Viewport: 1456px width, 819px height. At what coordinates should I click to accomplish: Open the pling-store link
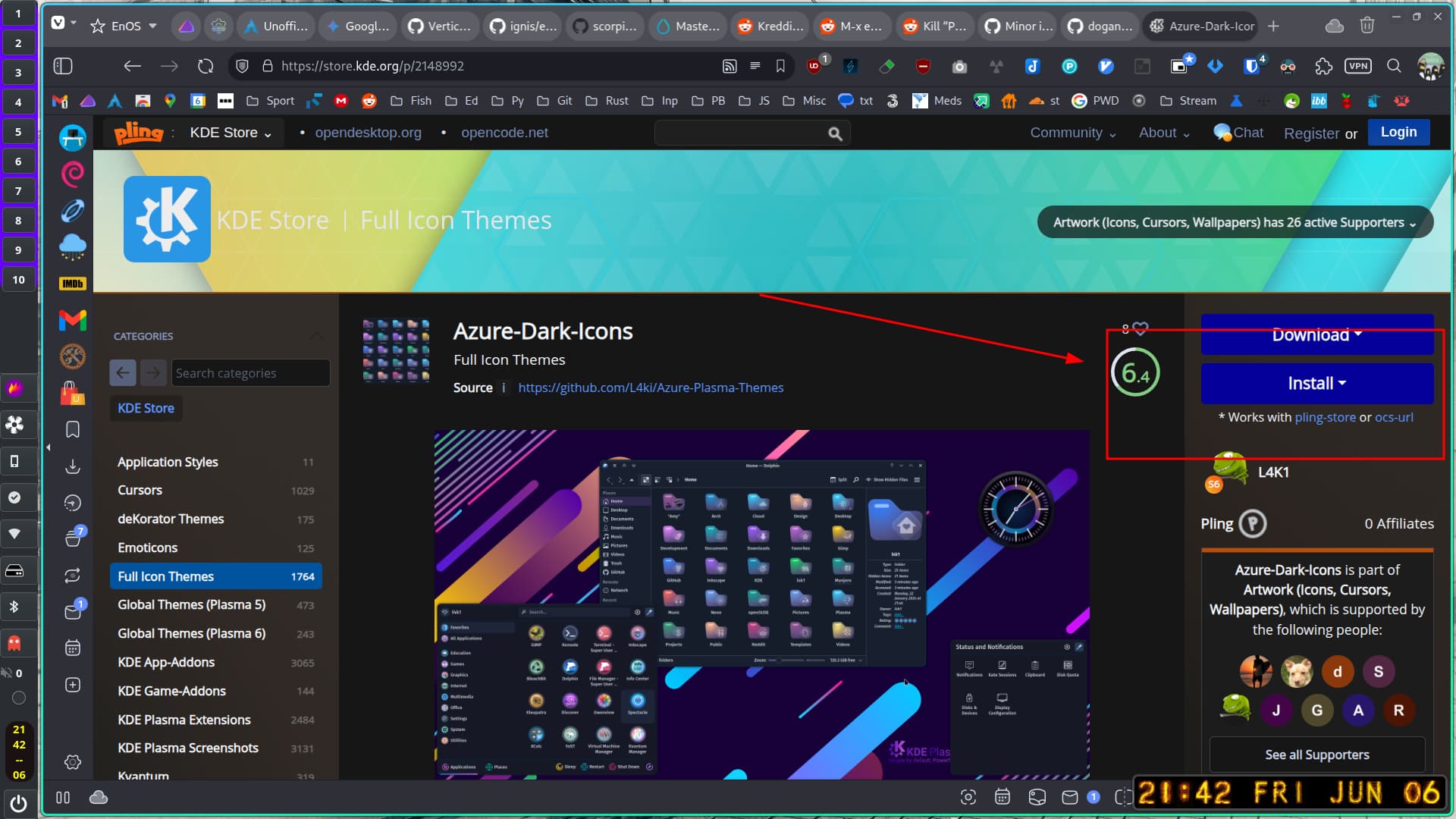point(1325,417)
